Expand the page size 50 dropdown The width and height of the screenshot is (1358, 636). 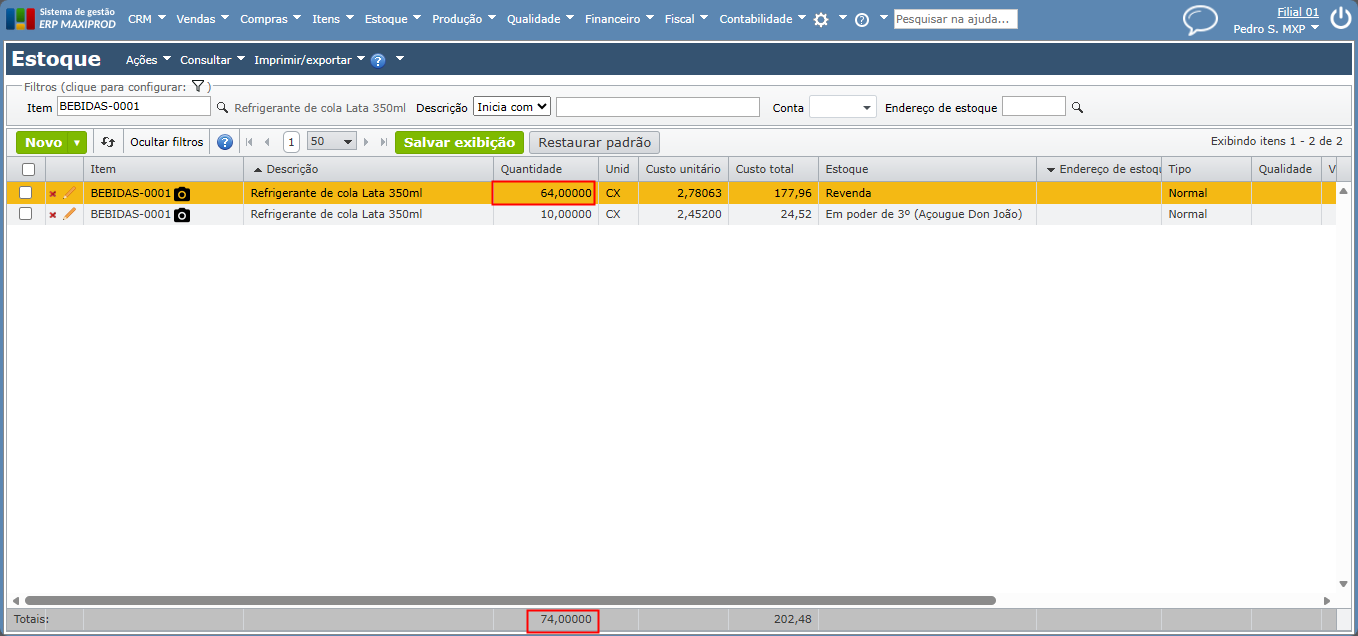click(x=332, y=142)
